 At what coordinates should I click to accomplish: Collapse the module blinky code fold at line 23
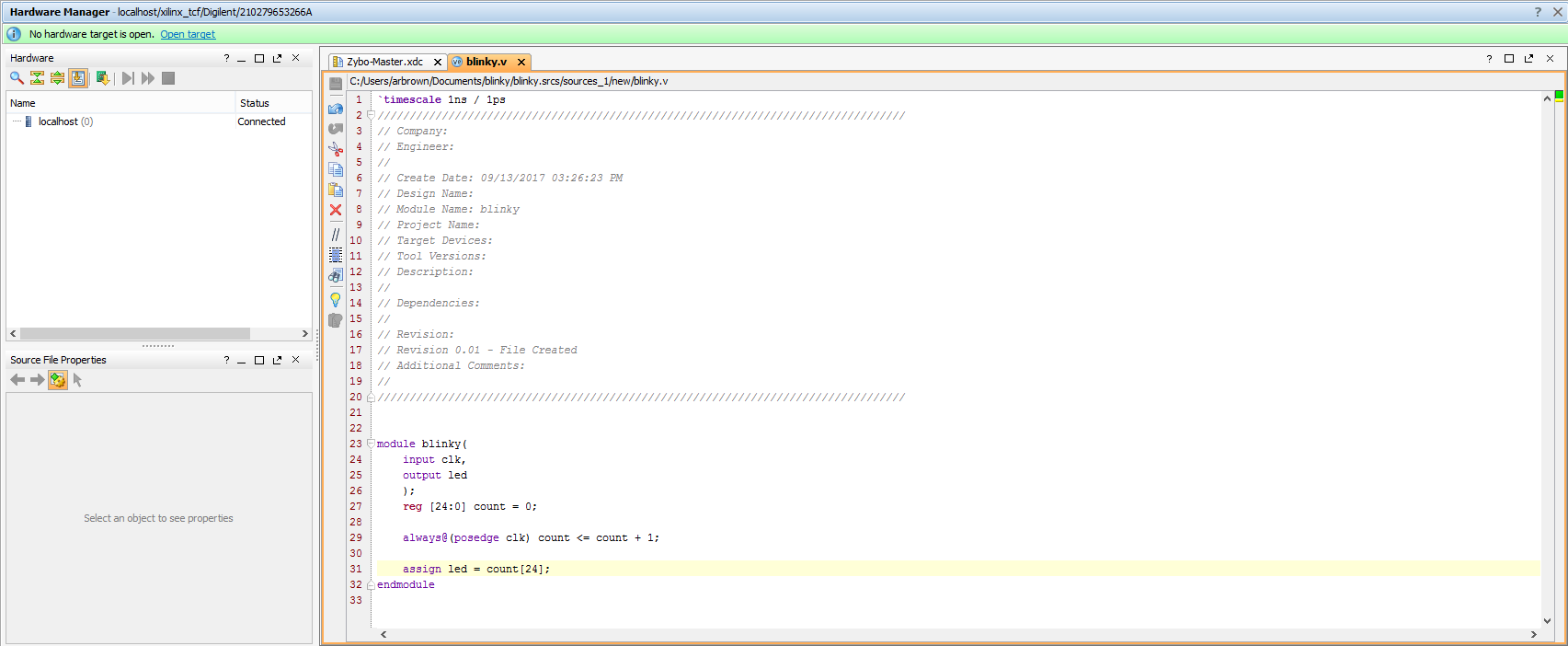click(x=371, y=444)
